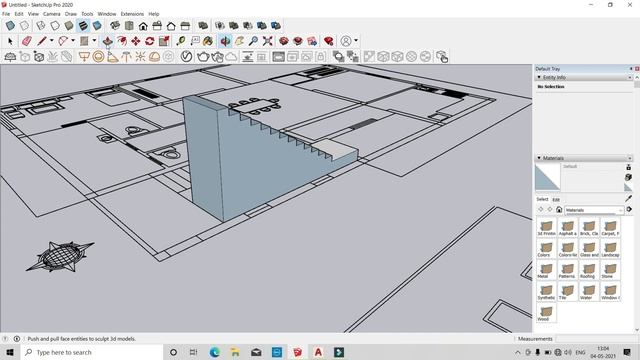This screenshot has height=360, width=640.
Task: Select the Move tool with red arrows
Action: [136, 41]
